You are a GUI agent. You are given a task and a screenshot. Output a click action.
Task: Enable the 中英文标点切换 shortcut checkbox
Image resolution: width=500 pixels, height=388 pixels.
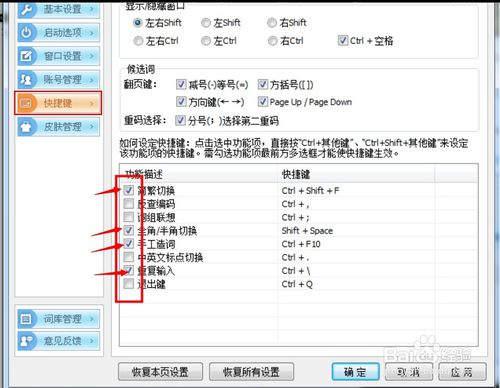[129, 257]
